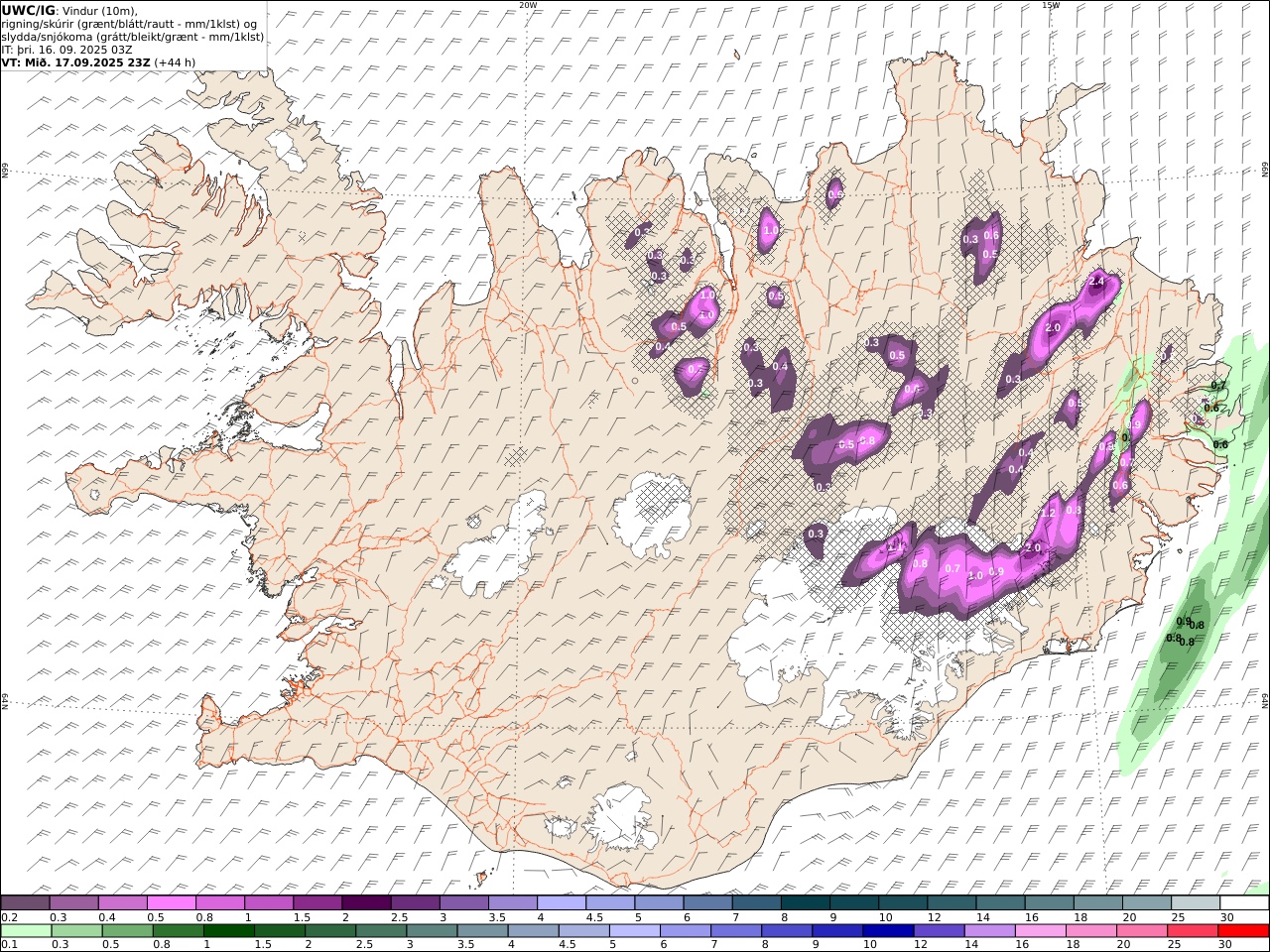
Task: Select the 'VT: Mið. 17.09.2025 23Z' valid time
Action: [x=76, y=62]
